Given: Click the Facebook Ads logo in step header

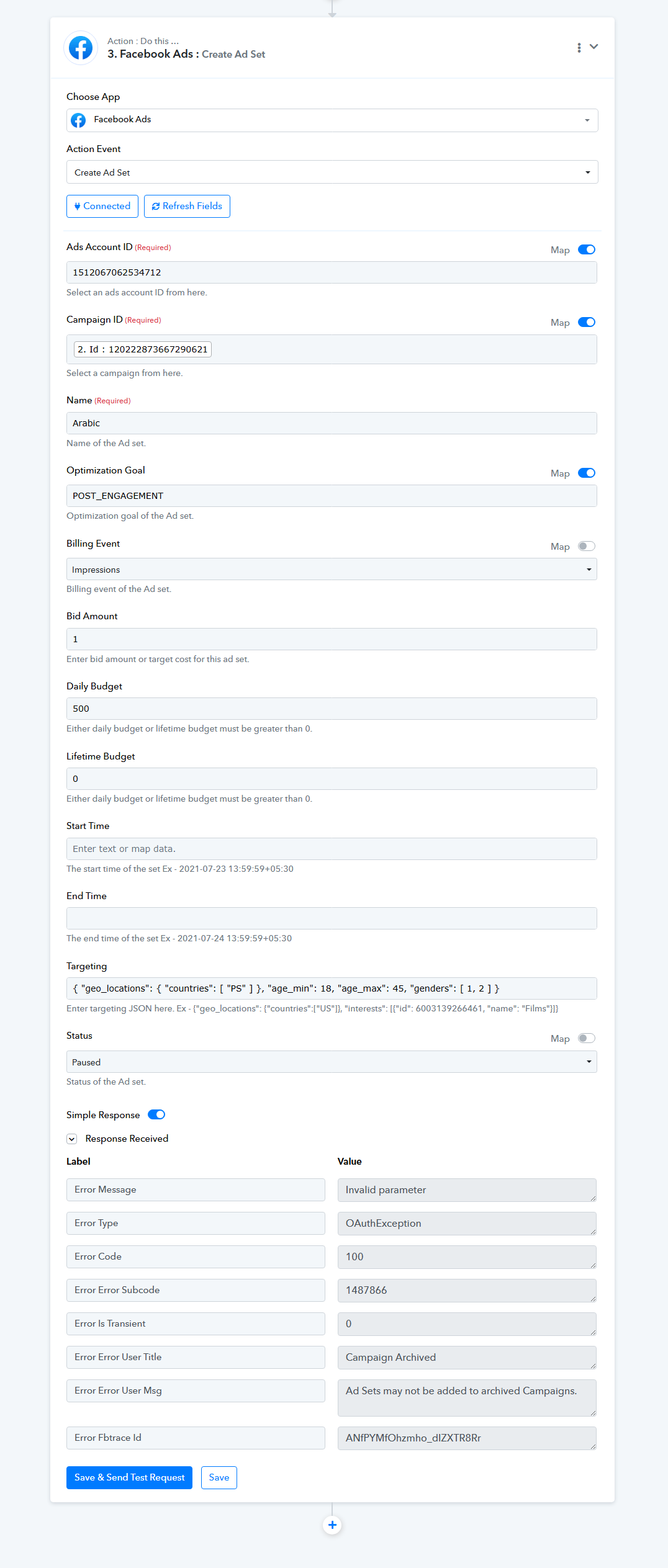Looking at the screenshot, I should (81, 48).
